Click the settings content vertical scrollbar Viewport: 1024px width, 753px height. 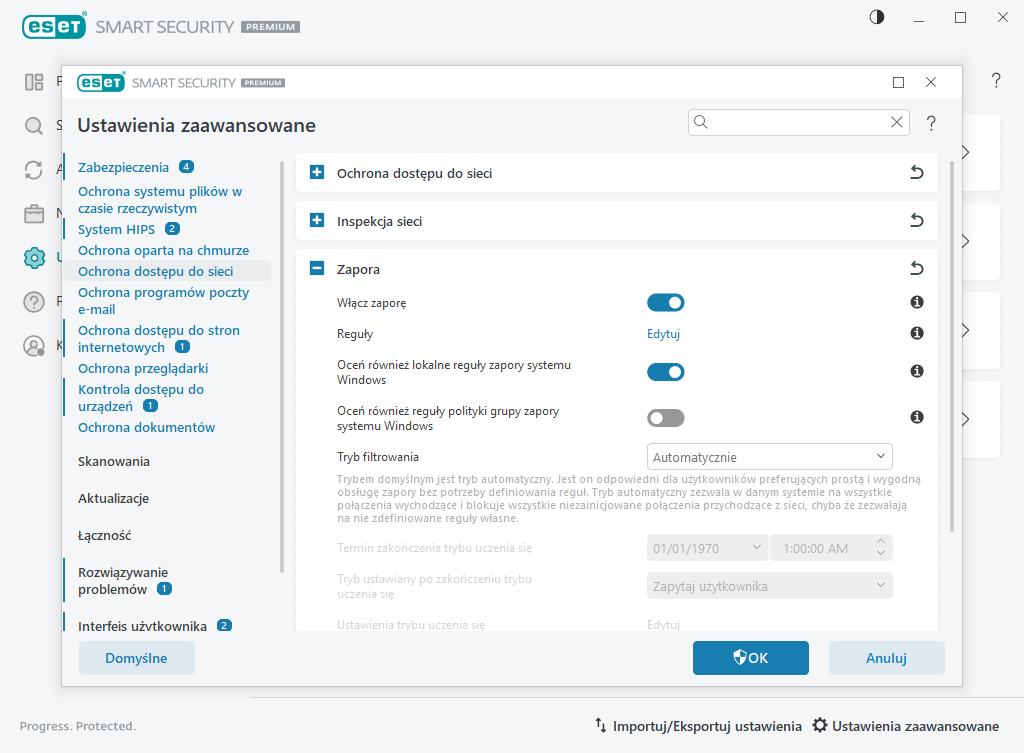[951, 350]
